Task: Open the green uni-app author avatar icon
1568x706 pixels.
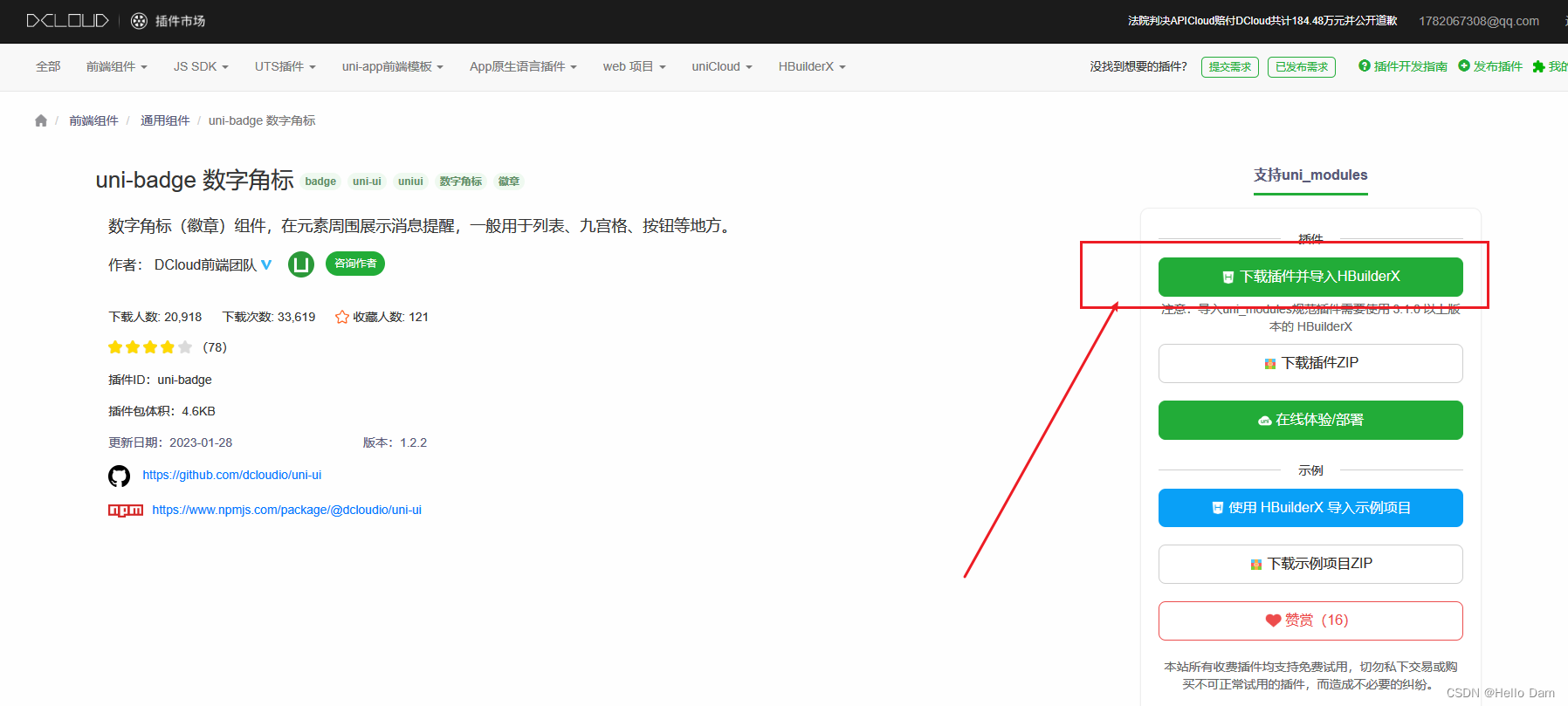Action: pos(301,264)
